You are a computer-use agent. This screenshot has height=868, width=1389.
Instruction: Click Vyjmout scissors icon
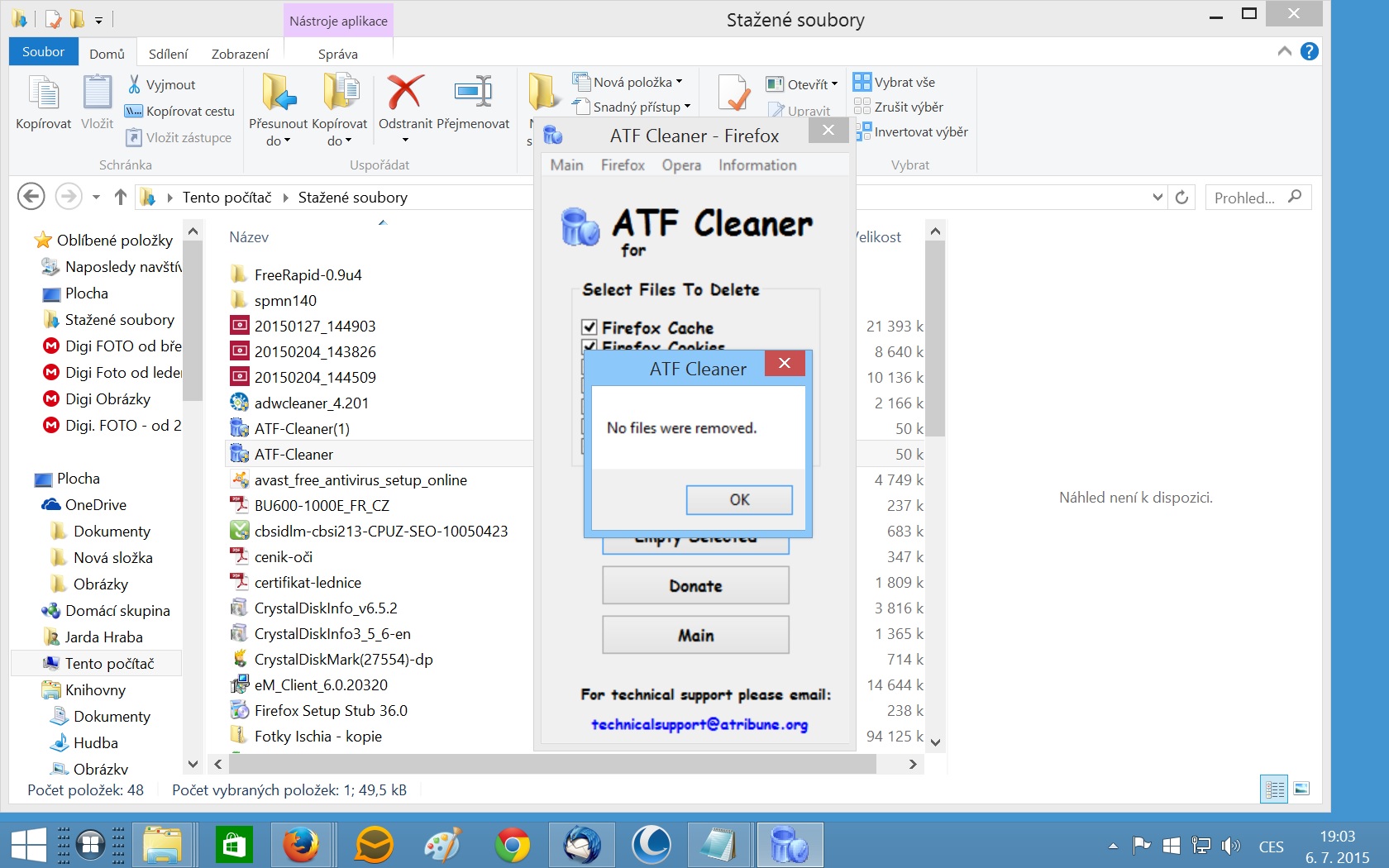pyautogui.click(x=134, y=84)
